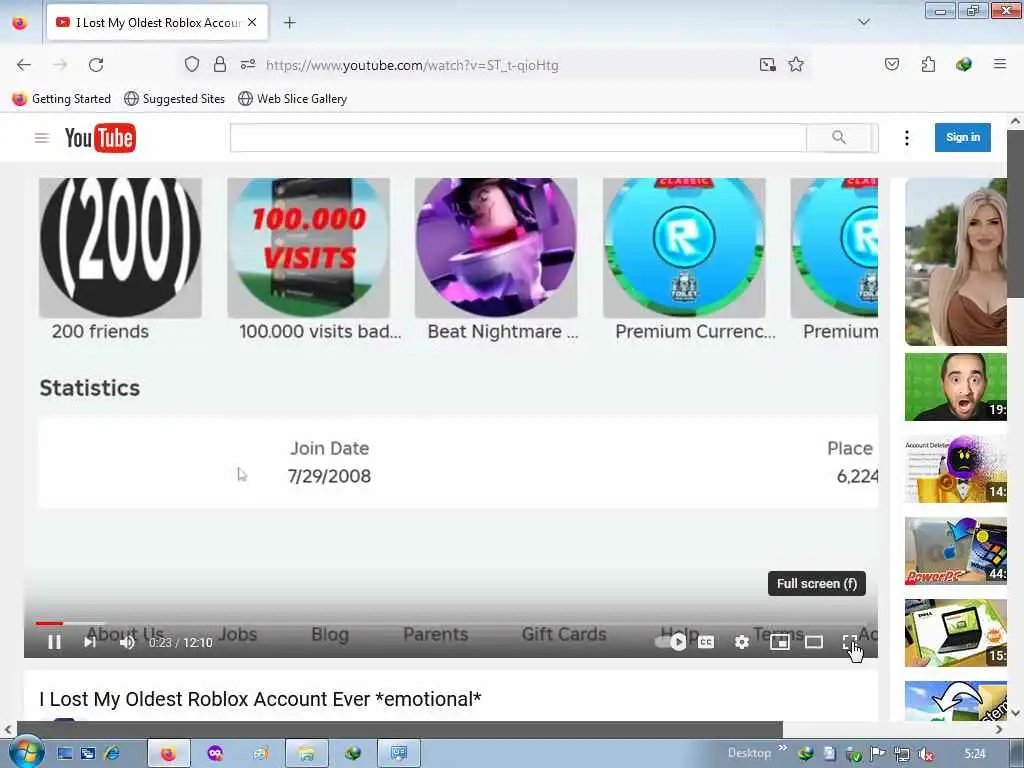Open Firefox application menu
Viewport: 1024px width, 768px height.
(999, 64)
